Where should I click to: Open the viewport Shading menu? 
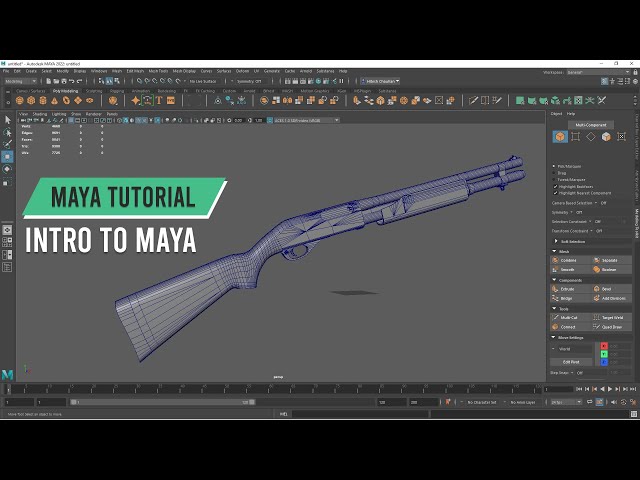point(40,114)
